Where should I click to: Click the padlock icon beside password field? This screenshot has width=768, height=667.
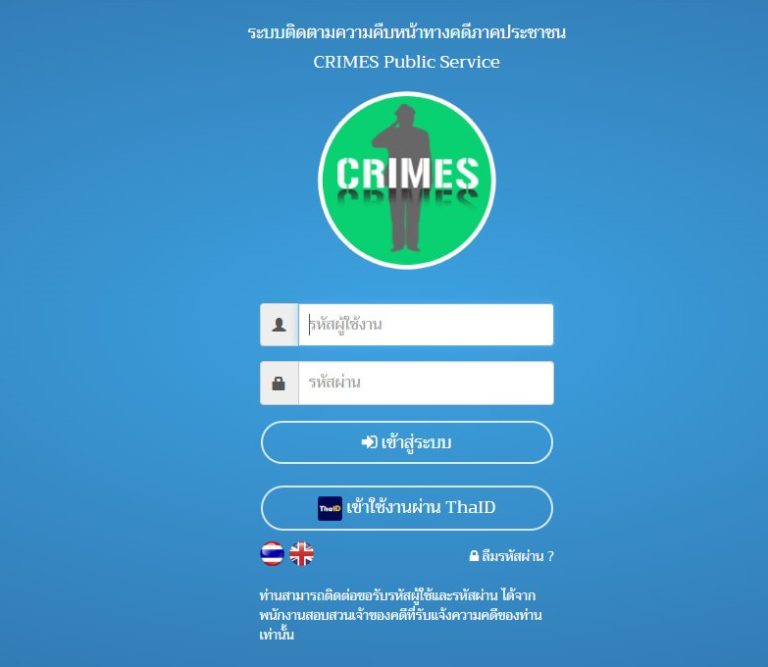coord(279,383)
